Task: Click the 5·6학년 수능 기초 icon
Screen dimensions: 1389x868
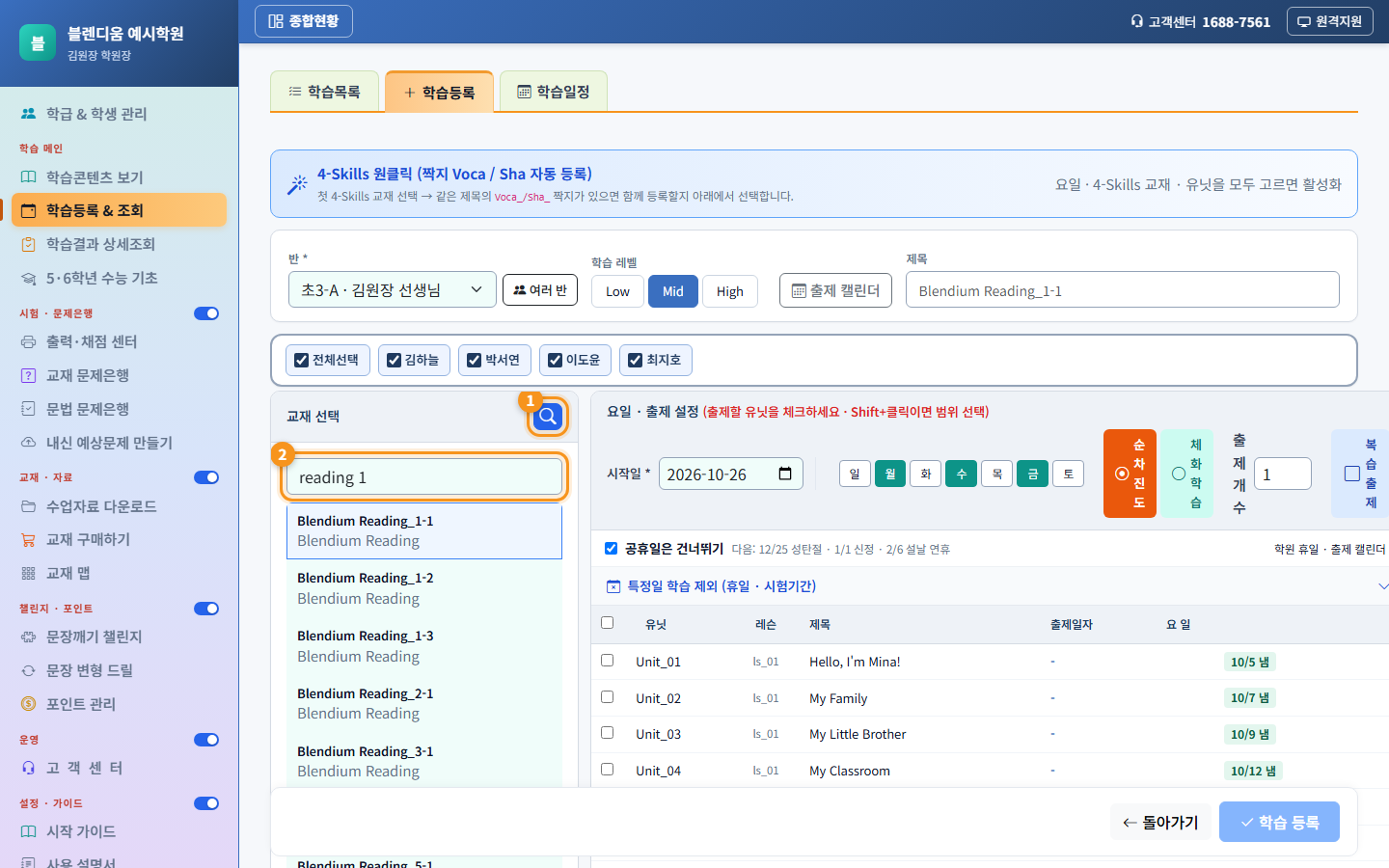Action: pyautogui.click(x=29, y=278)
